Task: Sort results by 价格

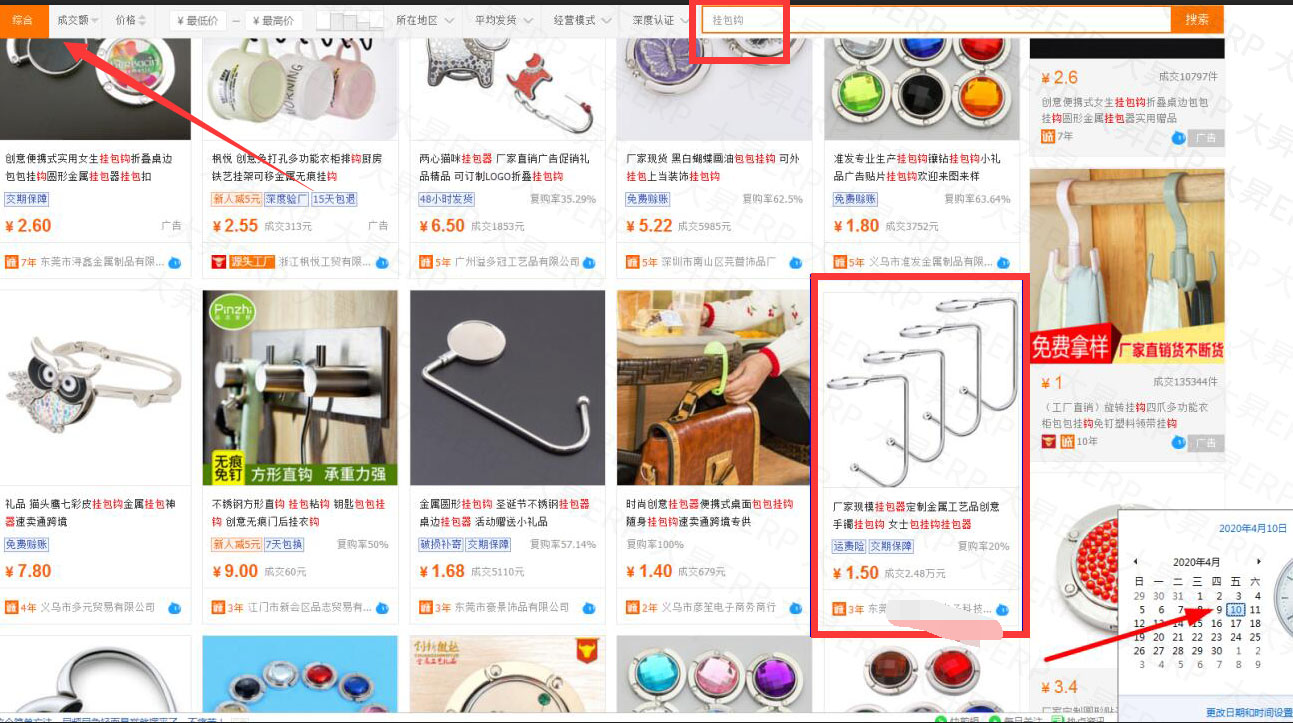Action: 130,20
